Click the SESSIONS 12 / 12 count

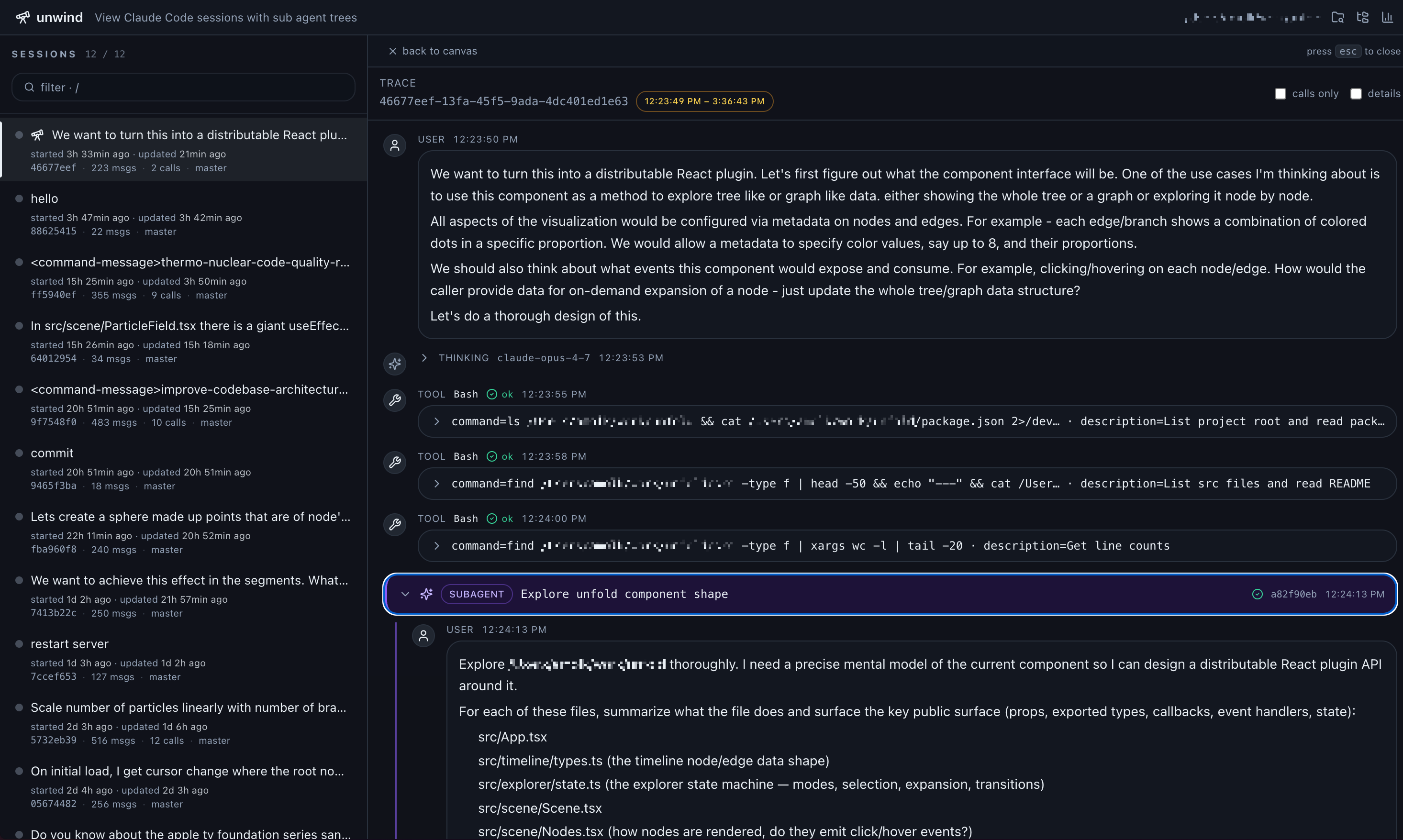pos(105,54)
